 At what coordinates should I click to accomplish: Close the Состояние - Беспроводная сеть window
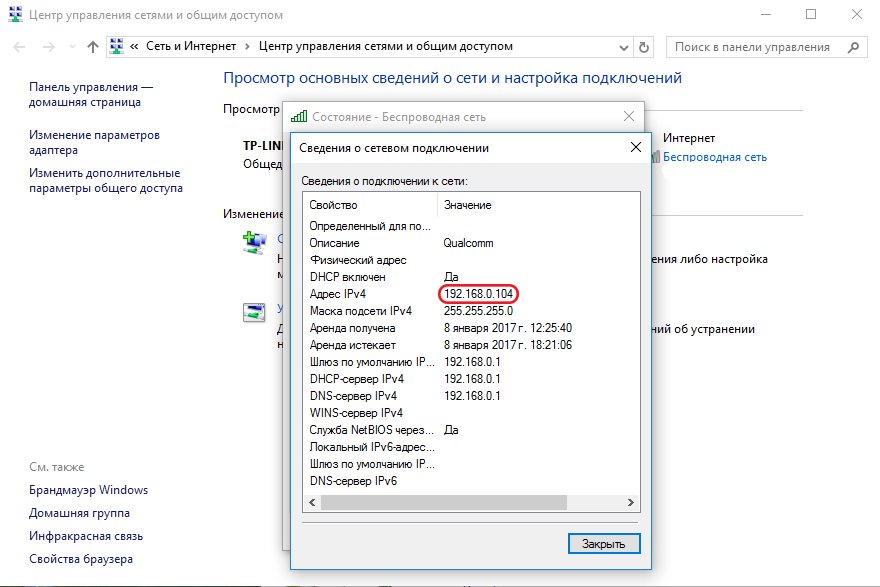[x=628, y=117]
